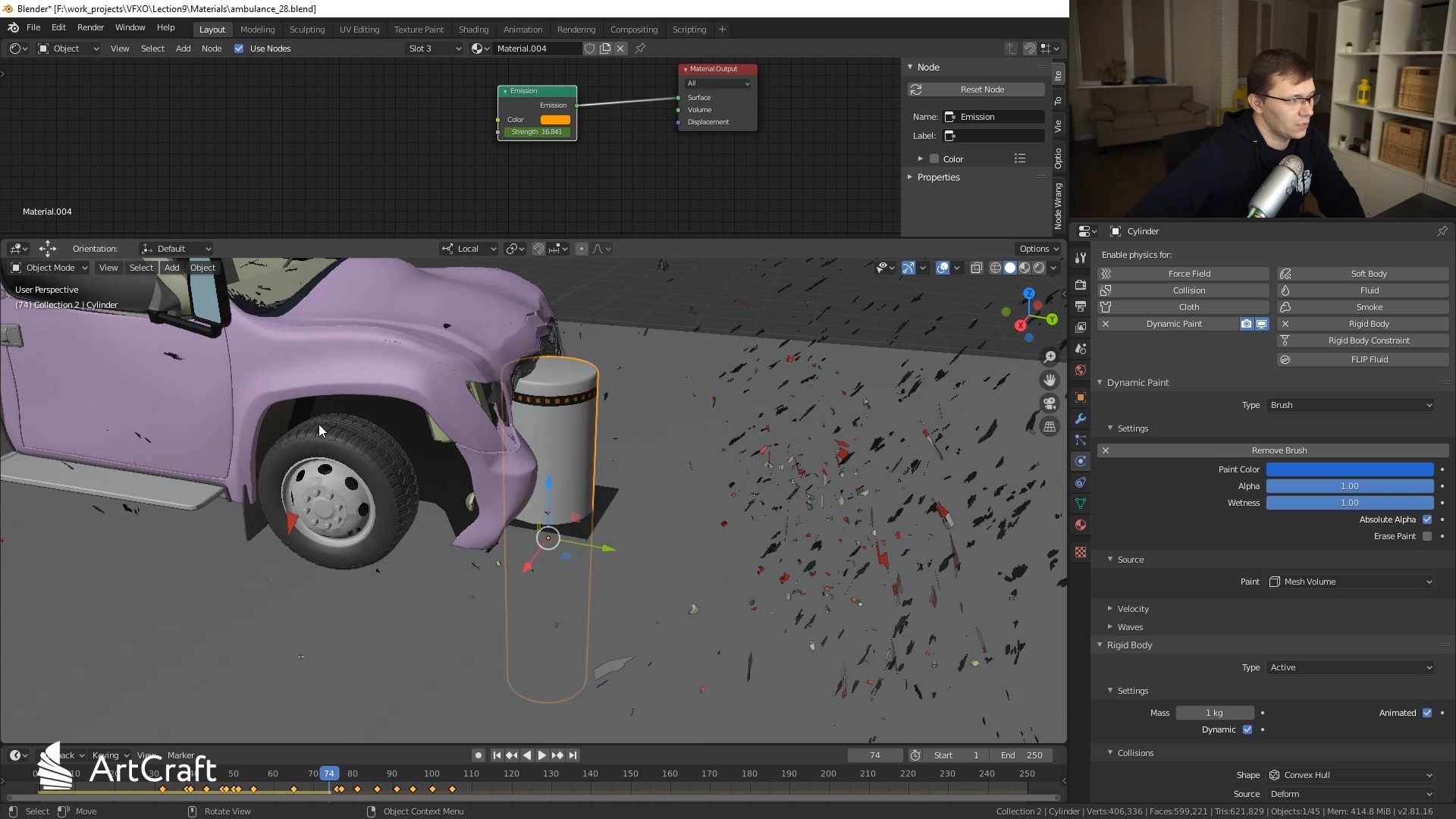
Task: Expand the Velocity section
Action: (x=1132, y=609)
